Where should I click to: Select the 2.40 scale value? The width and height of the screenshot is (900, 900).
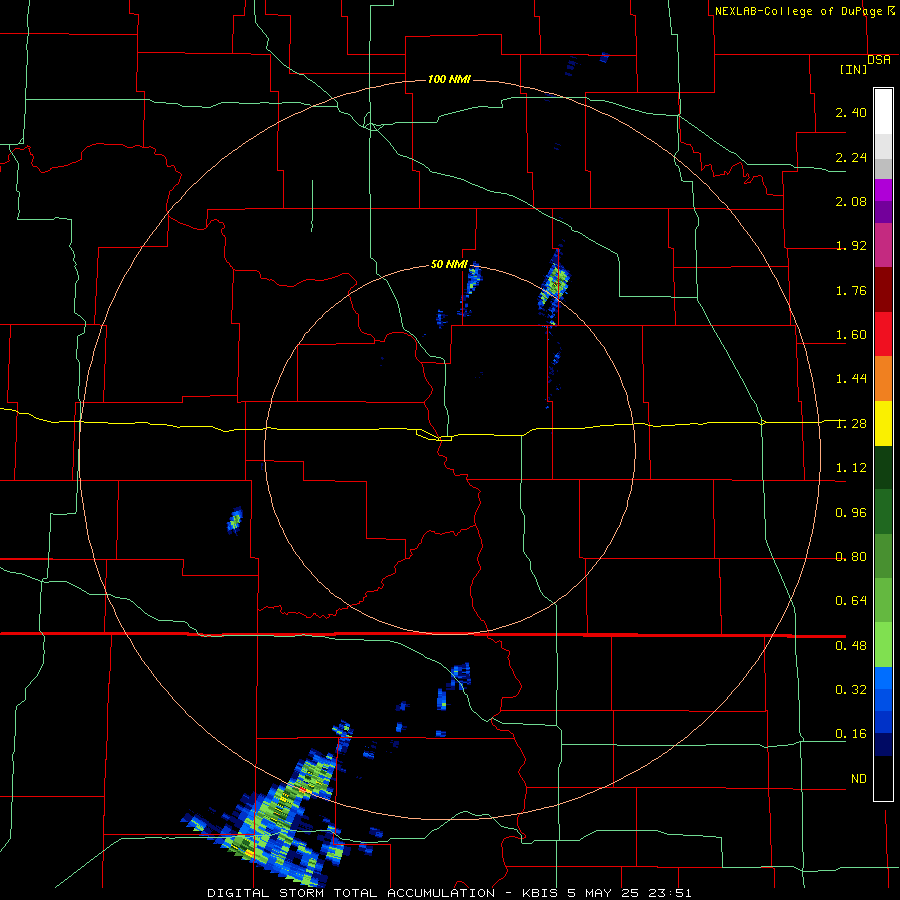(851, 112)
